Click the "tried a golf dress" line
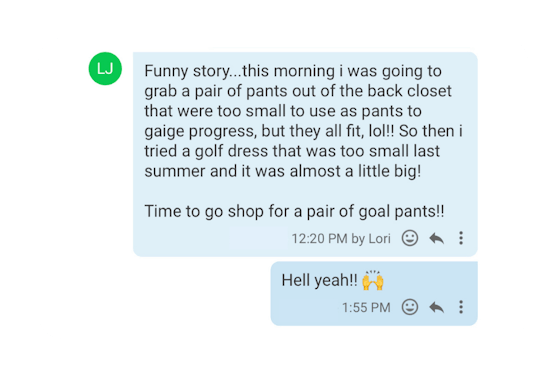Viewport: 538px width, 377px height. (x=292, y=151)
